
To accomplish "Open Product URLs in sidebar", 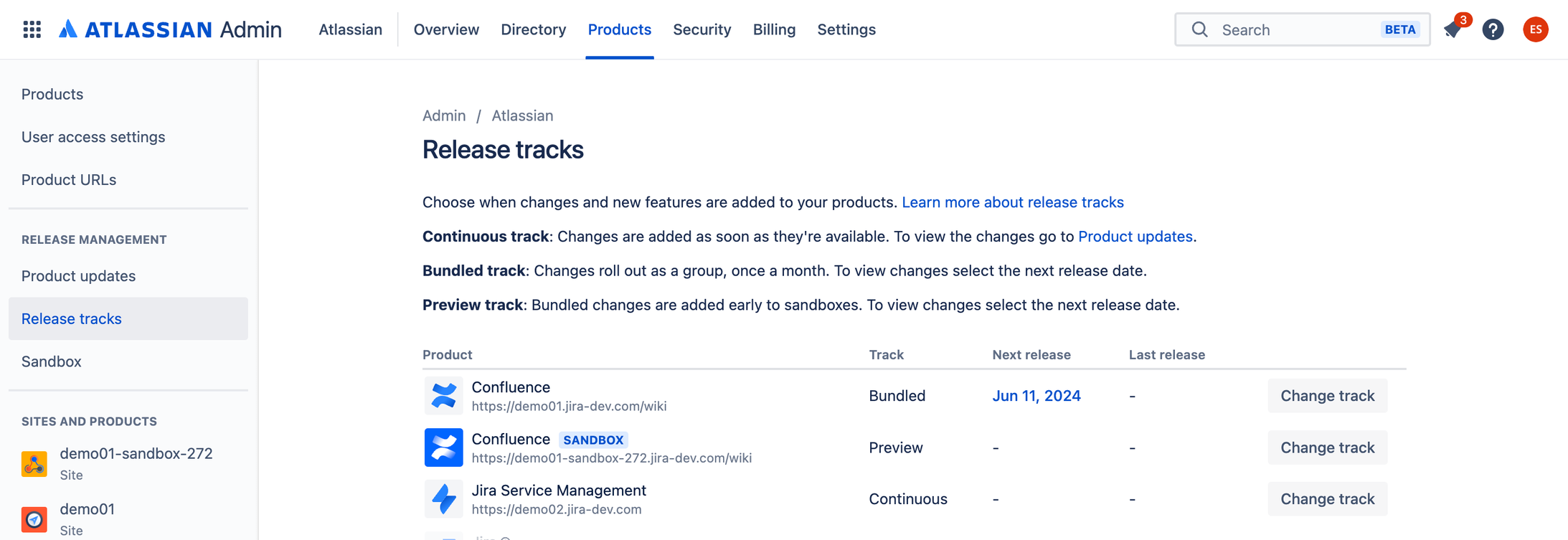I will coord(128,180).
